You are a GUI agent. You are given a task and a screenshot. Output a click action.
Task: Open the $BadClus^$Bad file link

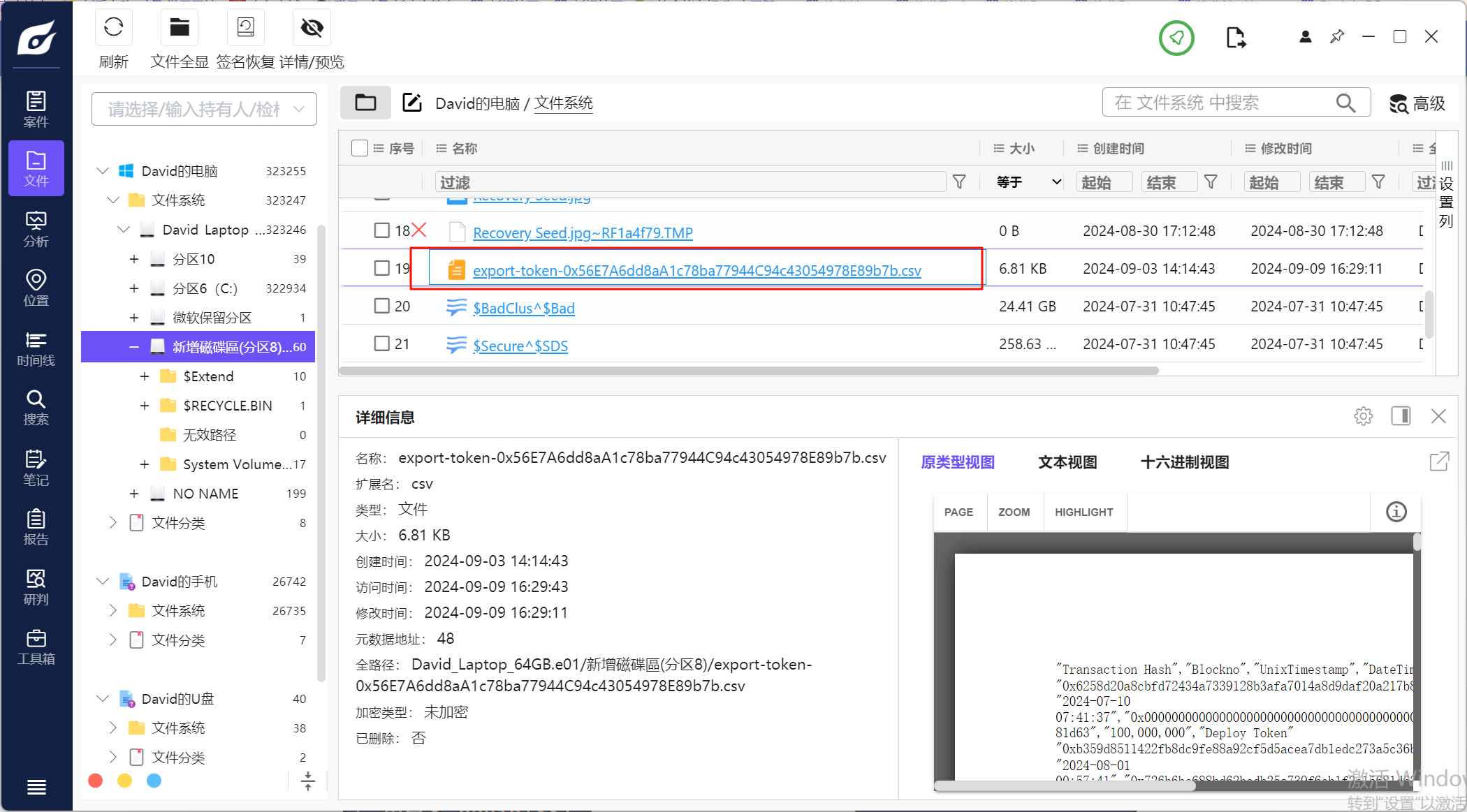(x=523, y=308)
